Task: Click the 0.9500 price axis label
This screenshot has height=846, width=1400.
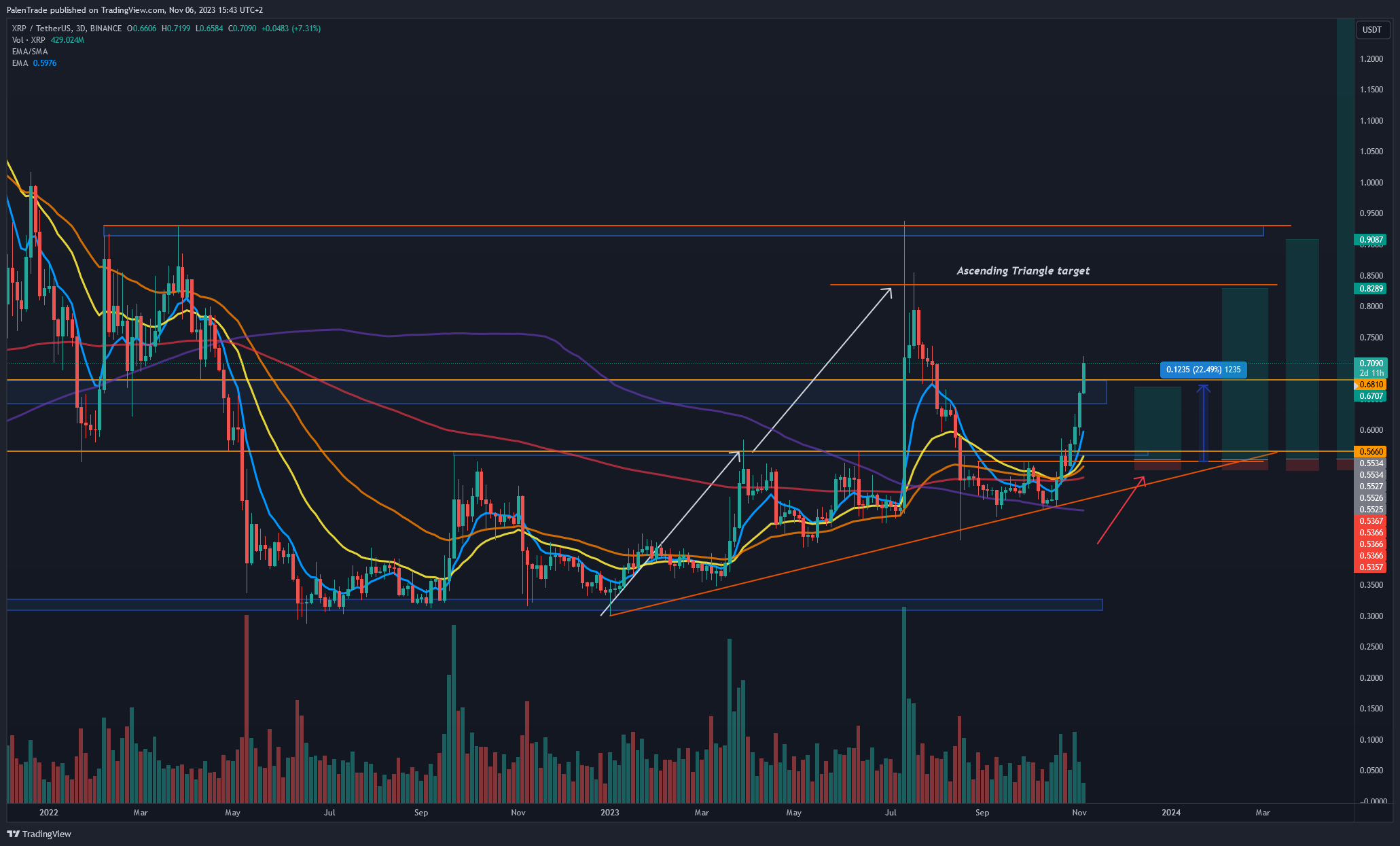Action: click(x=1371, y=213)
